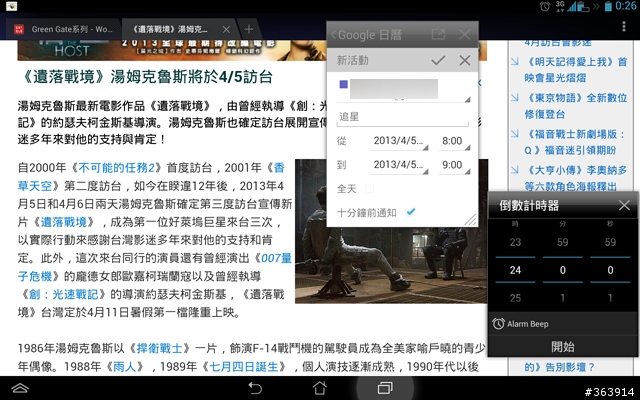Image resolution: width=640 pixels, height=400 pixels.
Task: Toggle the 全天 all-day checkbox
Action: click(369, 189)
